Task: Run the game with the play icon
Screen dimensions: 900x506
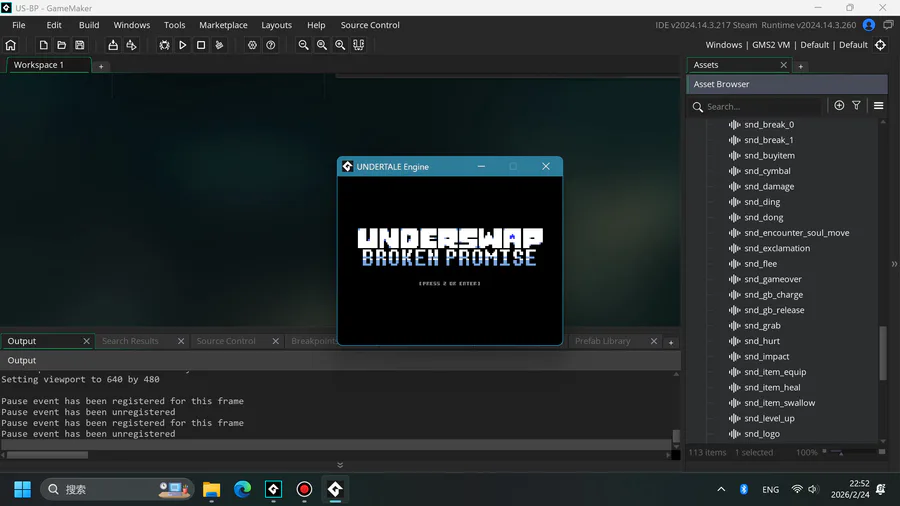Action: tap(183, 45)
